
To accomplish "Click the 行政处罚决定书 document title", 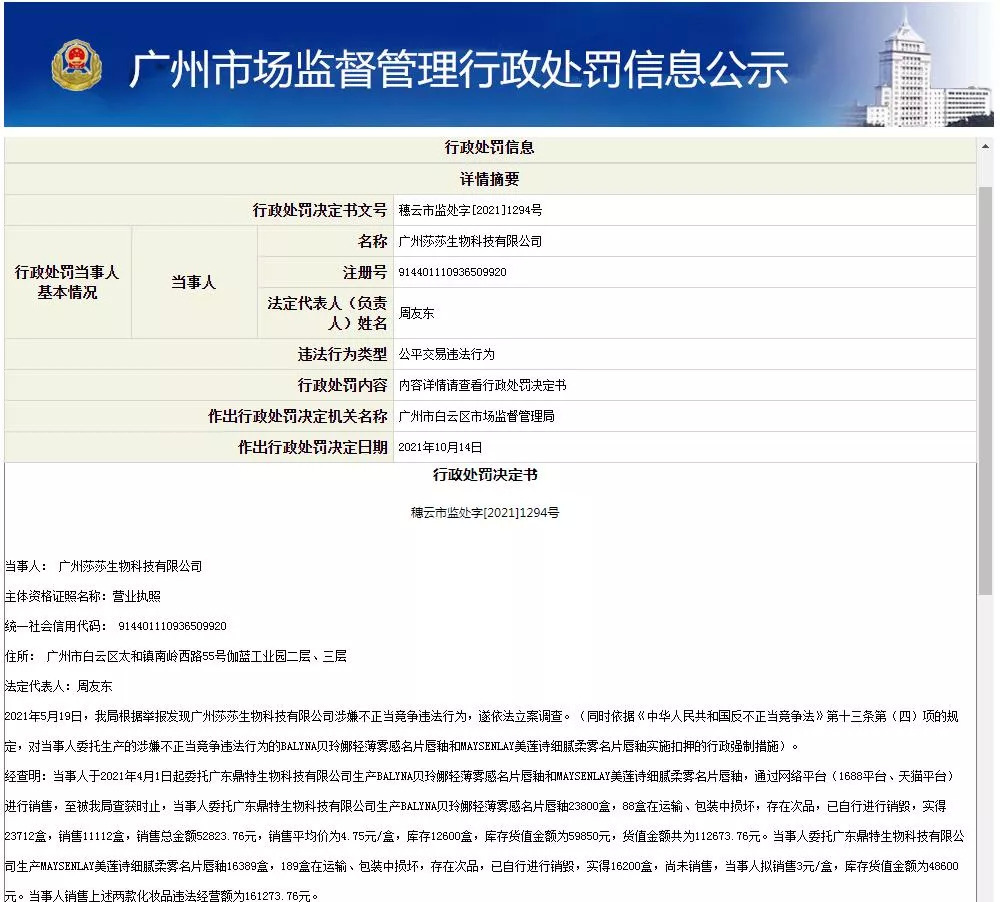I will click(485, 475).
